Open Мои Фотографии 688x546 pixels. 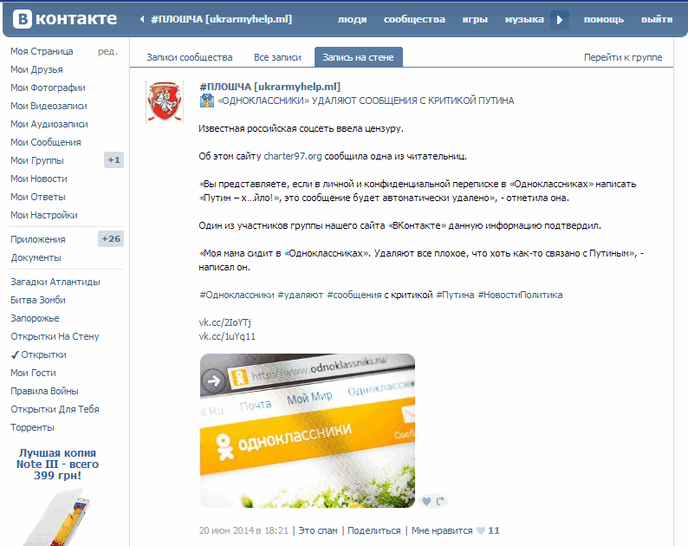48,88
